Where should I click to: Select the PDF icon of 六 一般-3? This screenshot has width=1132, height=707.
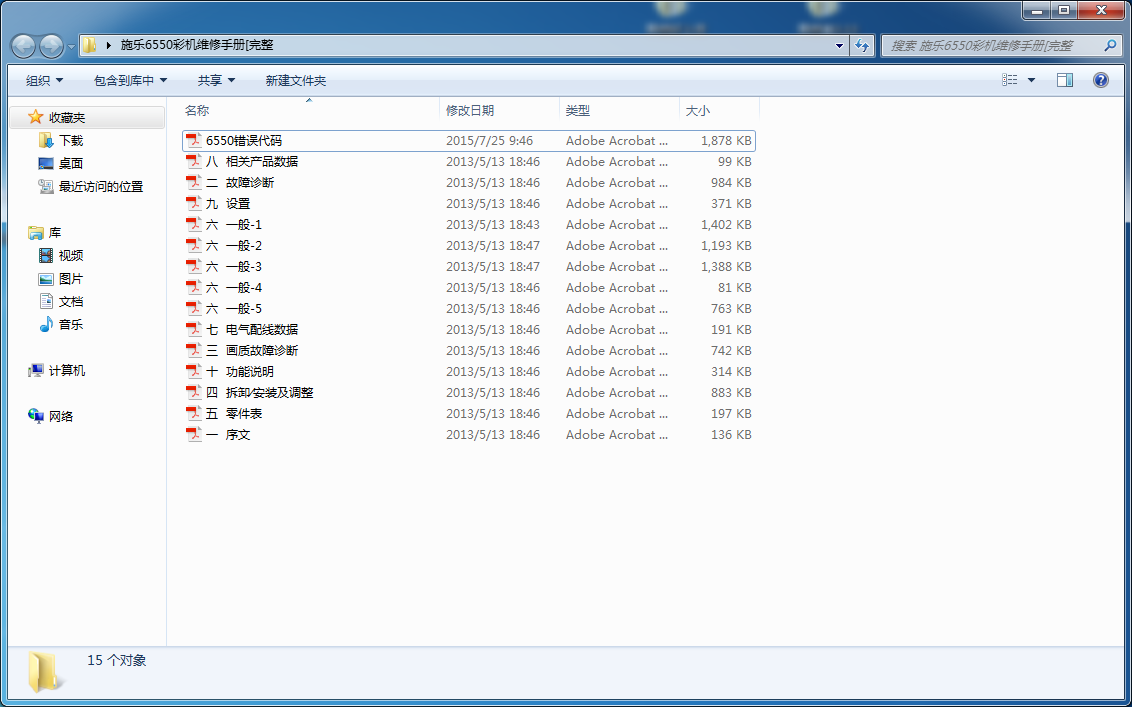pyautogui.click(x=193, y=266)
